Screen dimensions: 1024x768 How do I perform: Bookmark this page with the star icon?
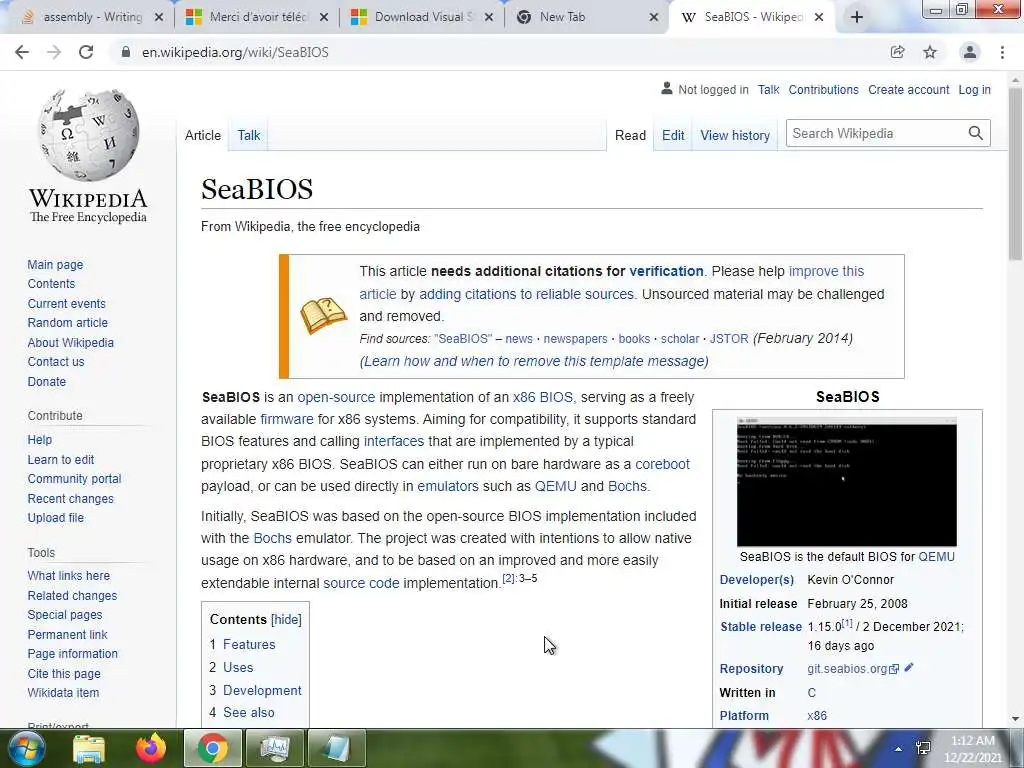(930, 52)
